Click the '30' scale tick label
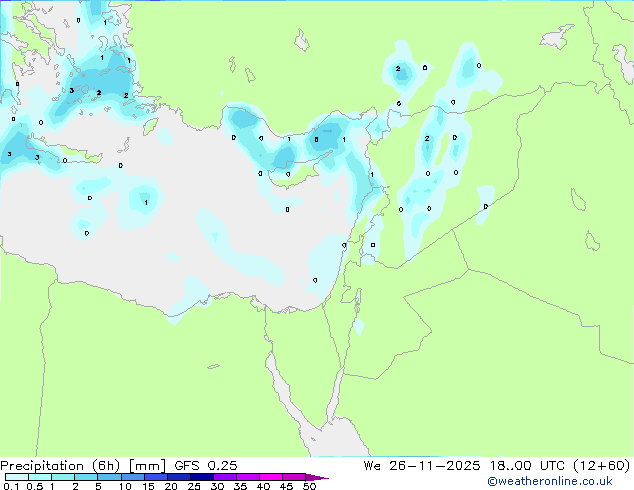 [x=217, y=486]
